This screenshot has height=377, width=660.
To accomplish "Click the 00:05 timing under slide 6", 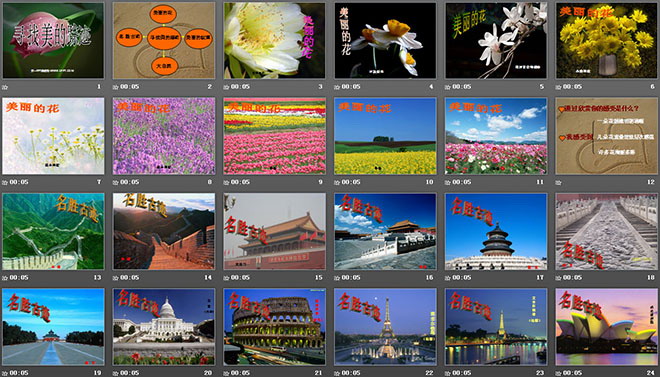I will pos(572,87).
